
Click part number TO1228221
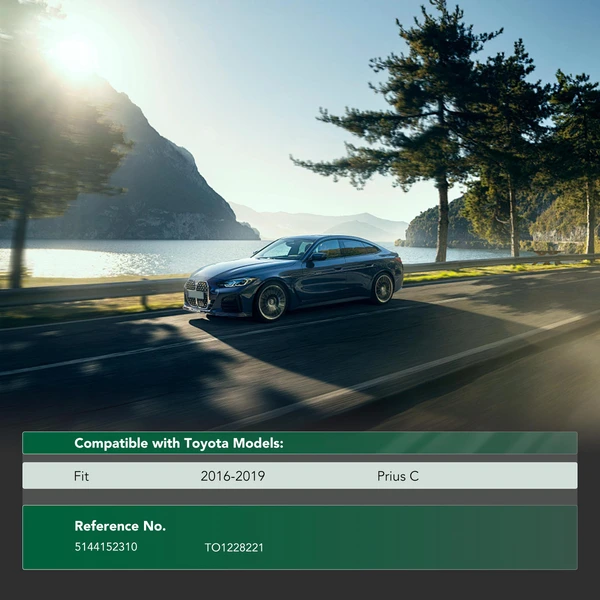coord(234,547)
